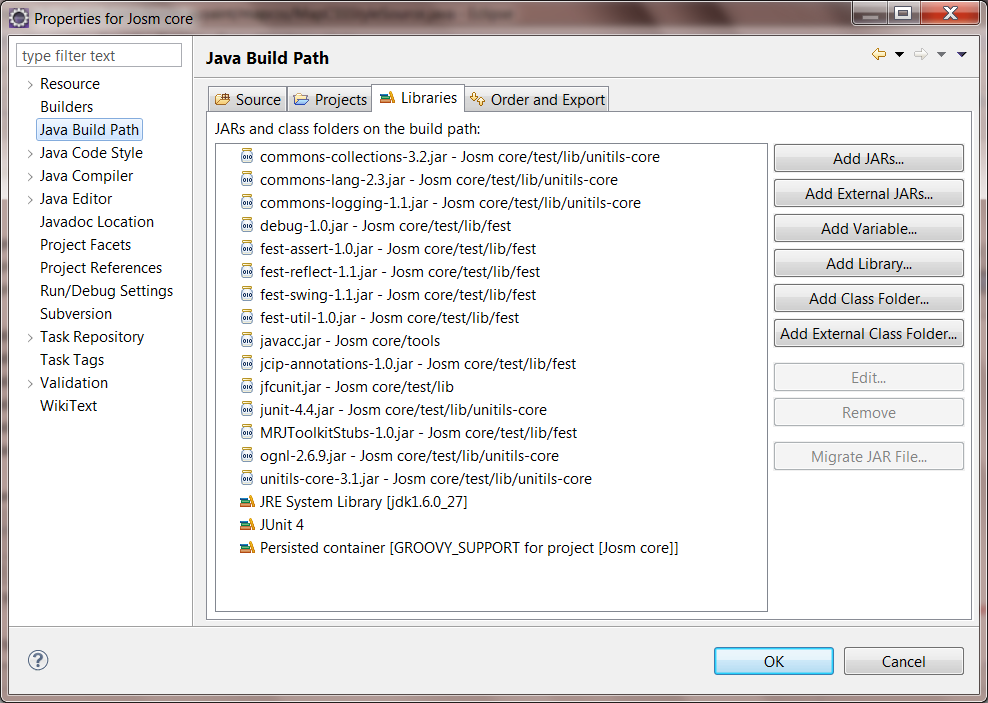Switch to the Order and Export tab
The height and width of the screenshot is (703, 988).
click(537, 99)
